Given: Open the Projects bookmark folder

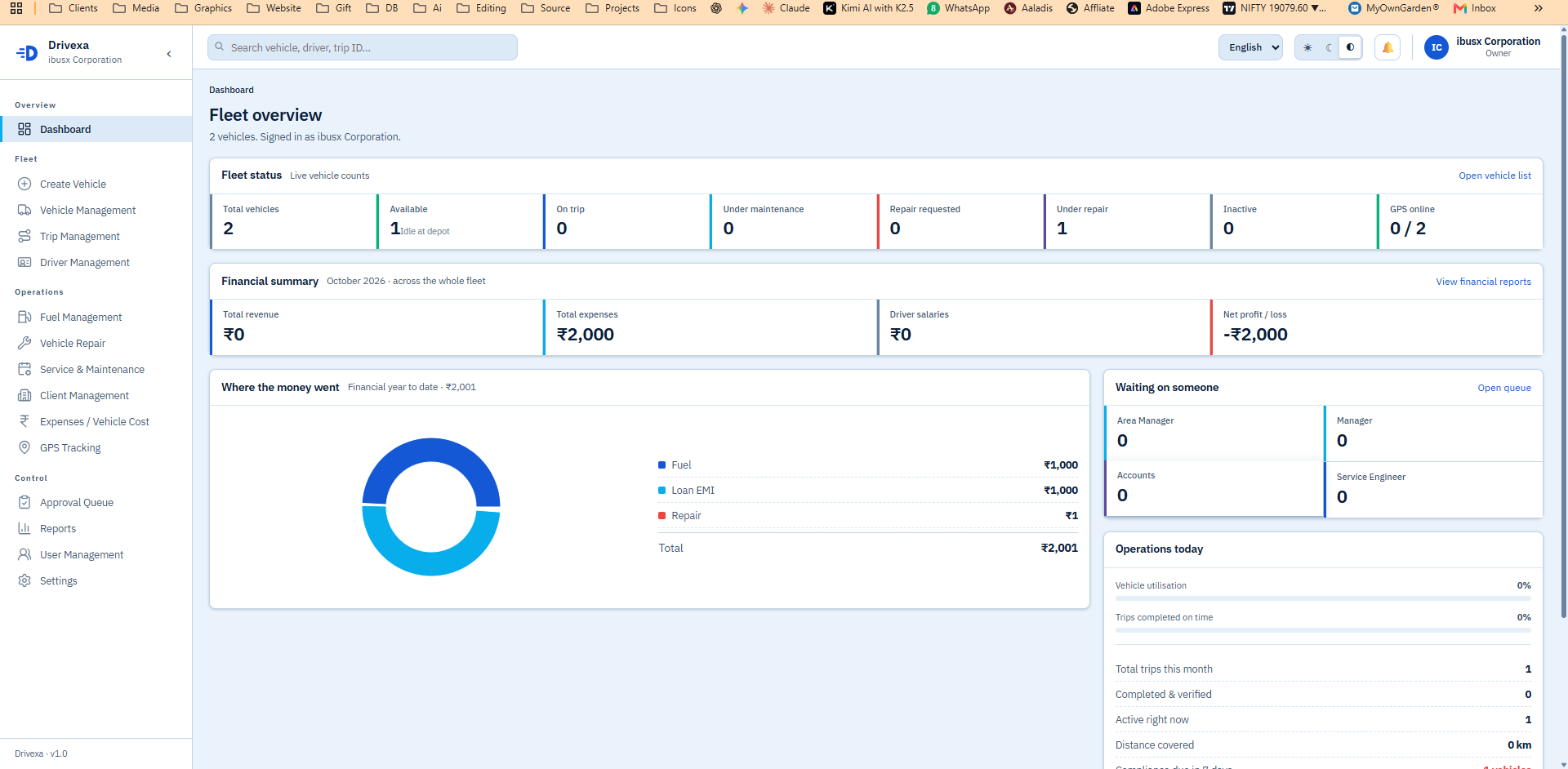Looking at the screenshot, I should pyautogui.click(x=612, y=8).
